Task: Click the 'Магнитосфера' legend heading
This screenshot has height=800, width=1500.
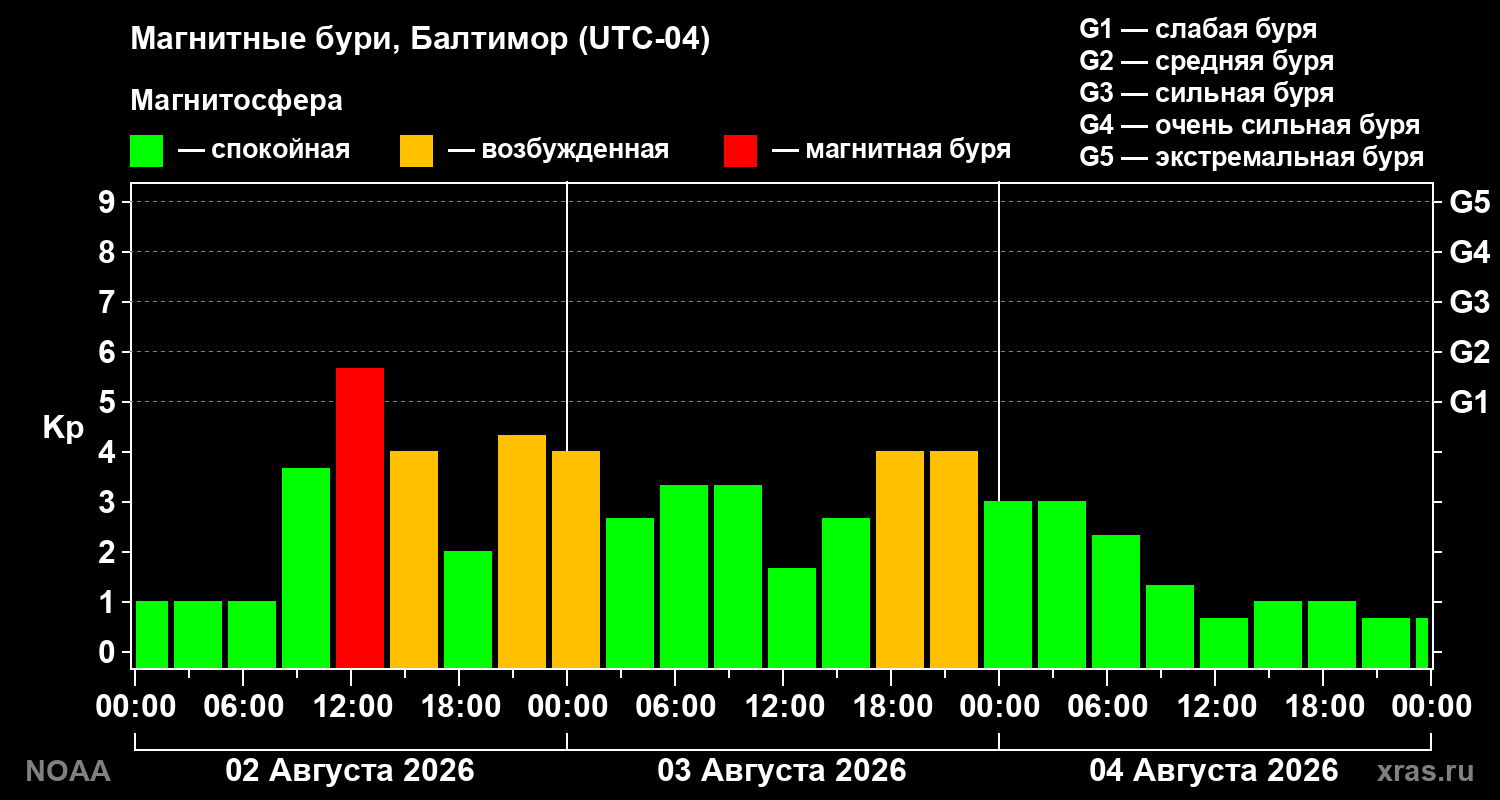Action: (237, 101)
